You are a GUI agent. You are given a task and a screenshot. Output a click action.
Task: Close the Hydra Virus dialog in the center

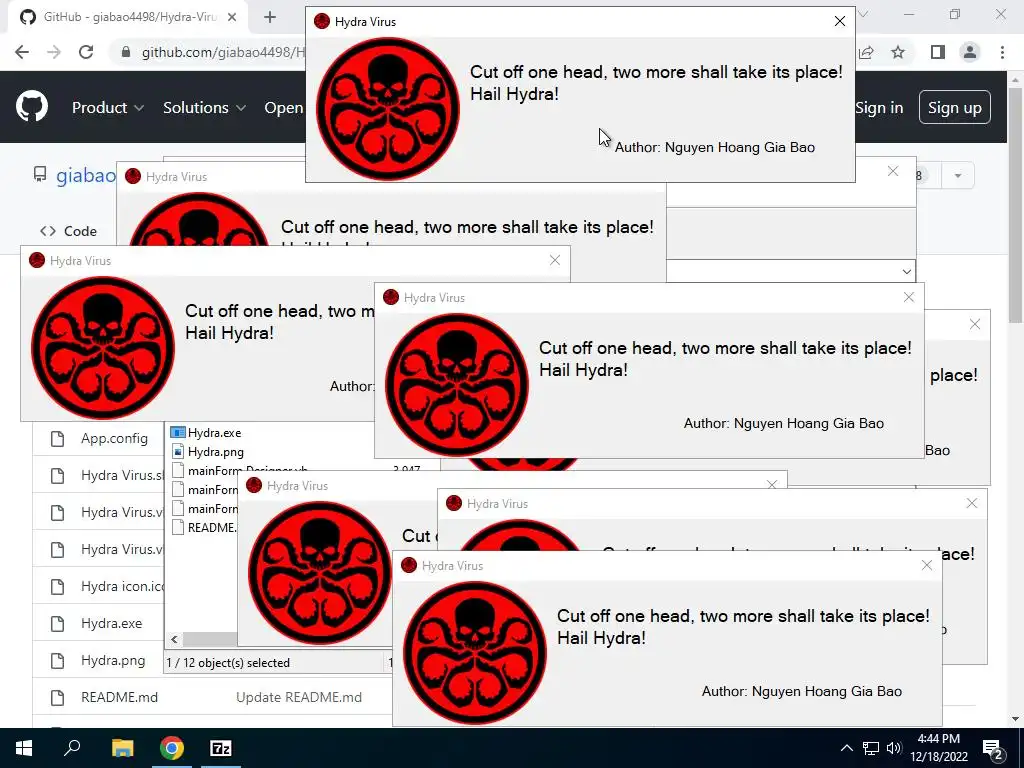(908, 298)
